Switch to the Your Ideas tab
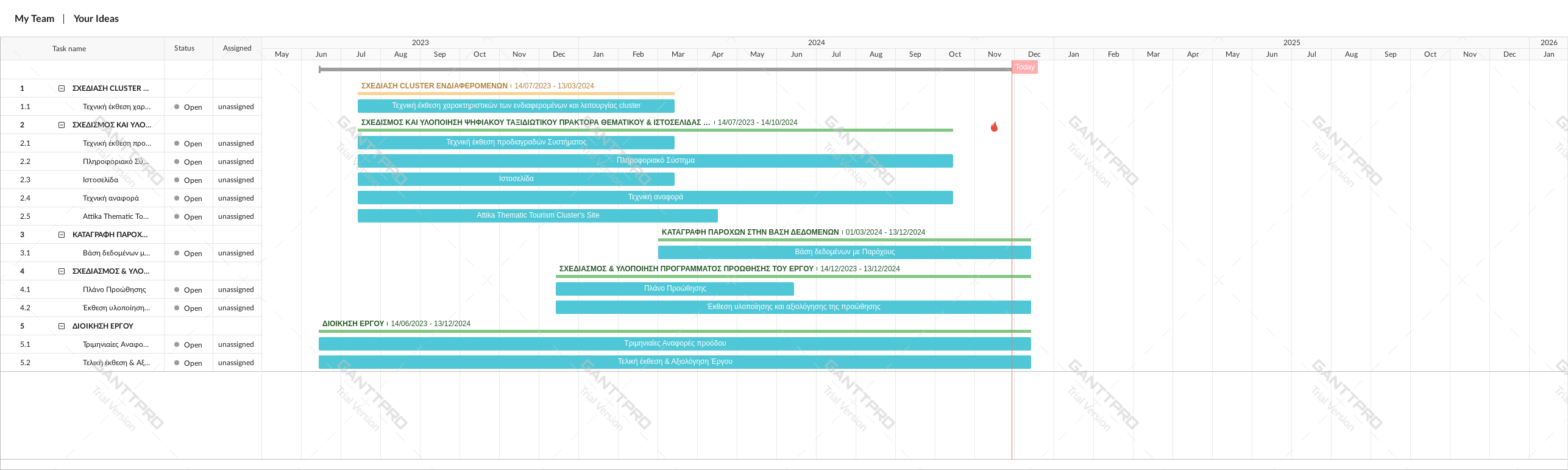 (x=96, y=19)
